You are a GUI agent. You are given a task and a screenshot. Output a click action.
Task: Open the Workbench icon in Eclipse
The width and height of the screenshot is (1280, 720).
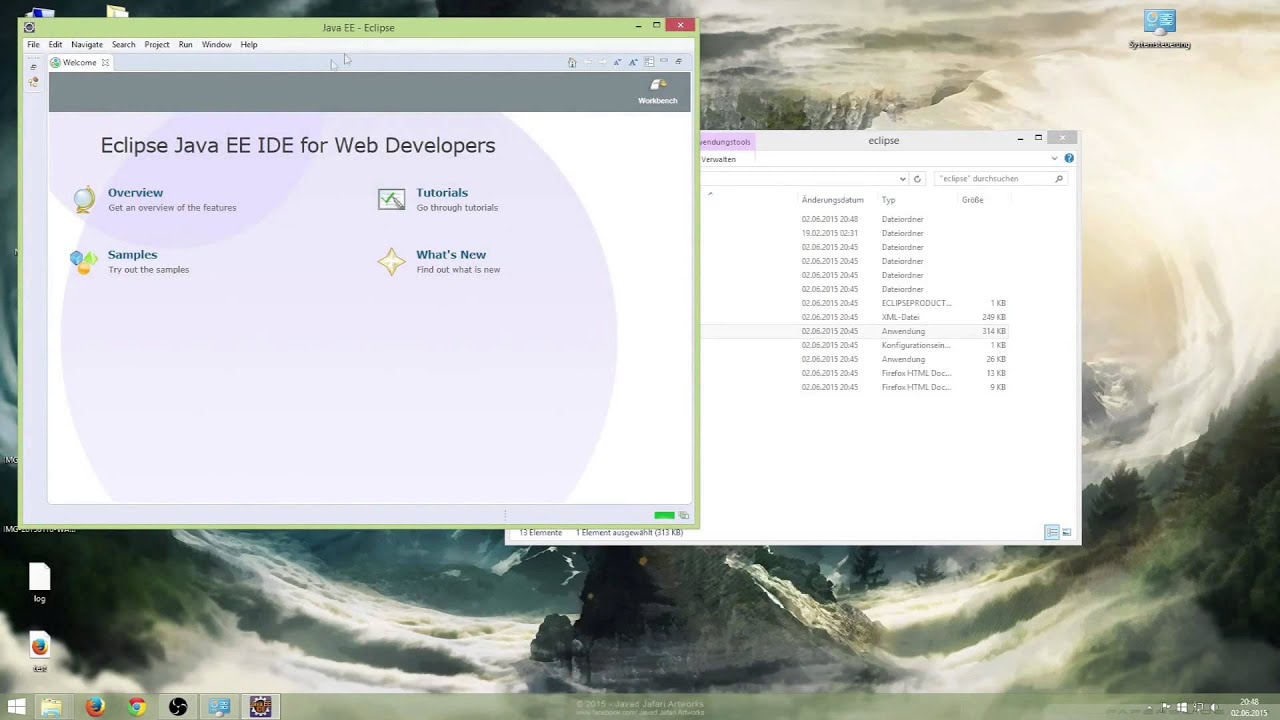[x=658, y=86]
